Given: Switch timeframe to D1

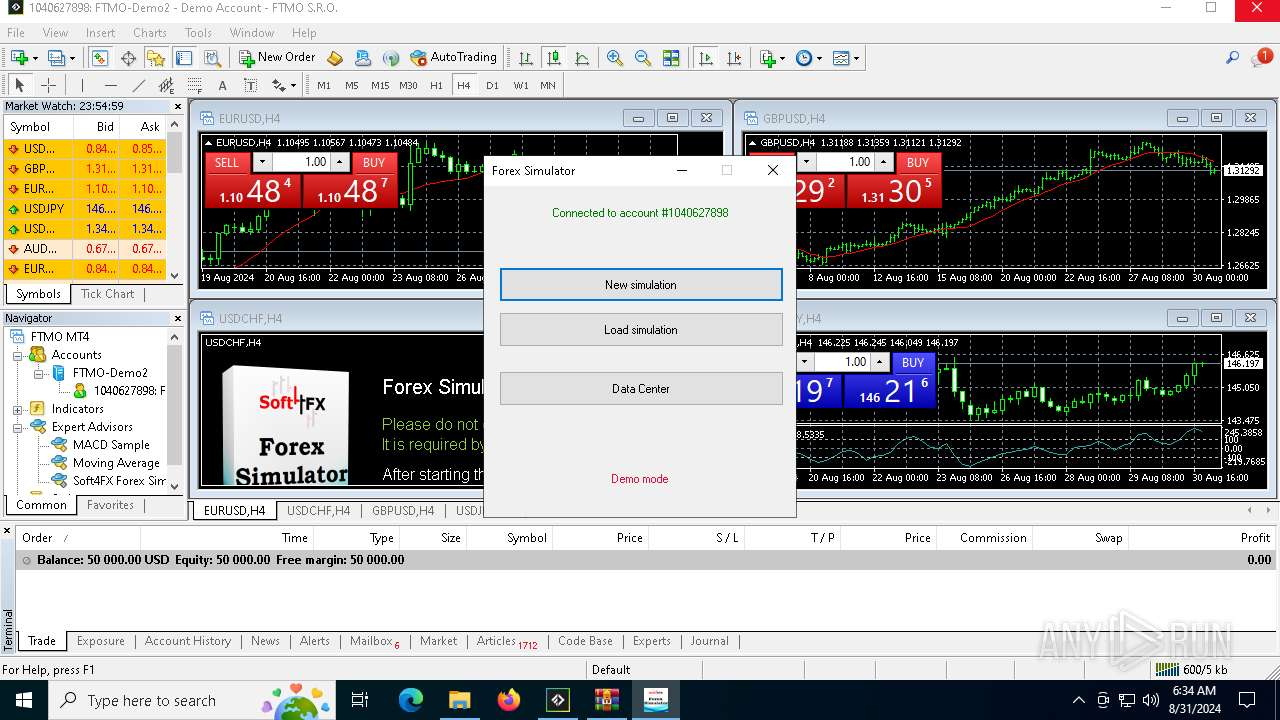Looking at the screenshot, I should point(492,85).
